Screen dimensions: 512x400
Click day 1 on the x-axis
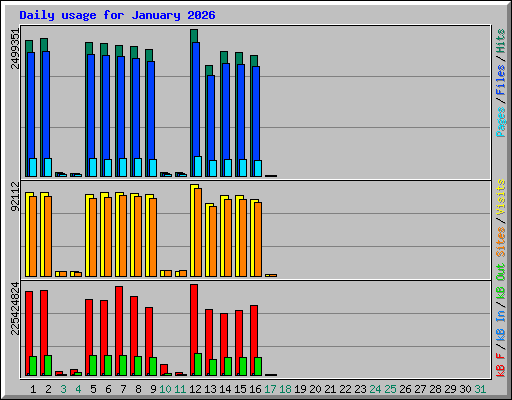coord(33,389)
